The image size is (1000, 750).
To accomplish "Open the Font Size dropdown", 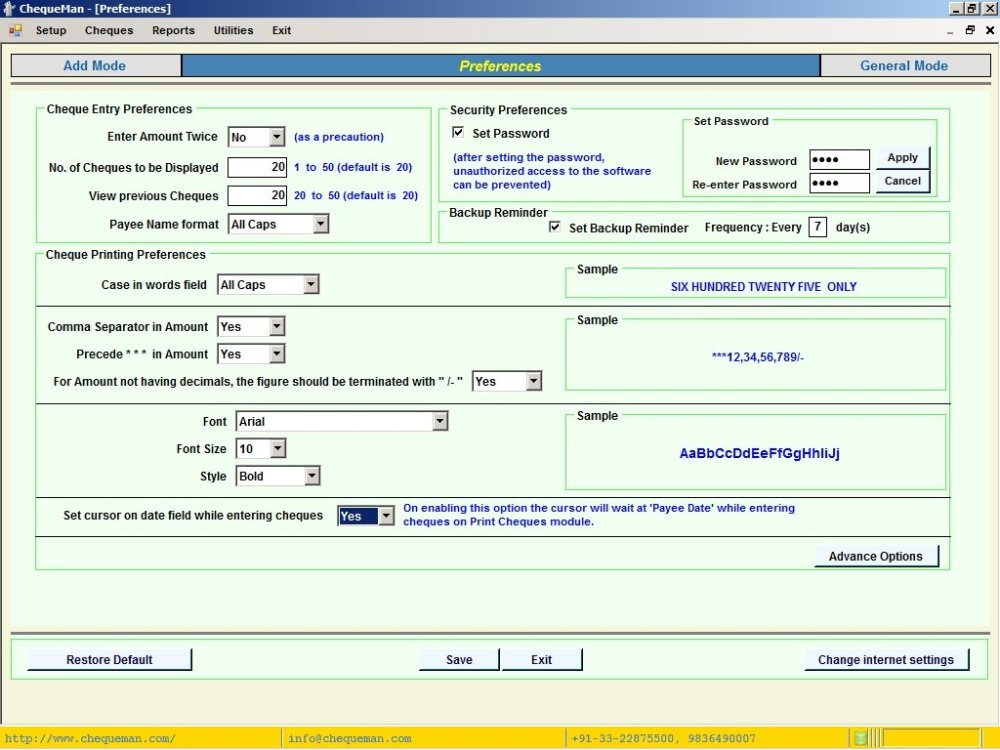I will click(x=276, y=448).
